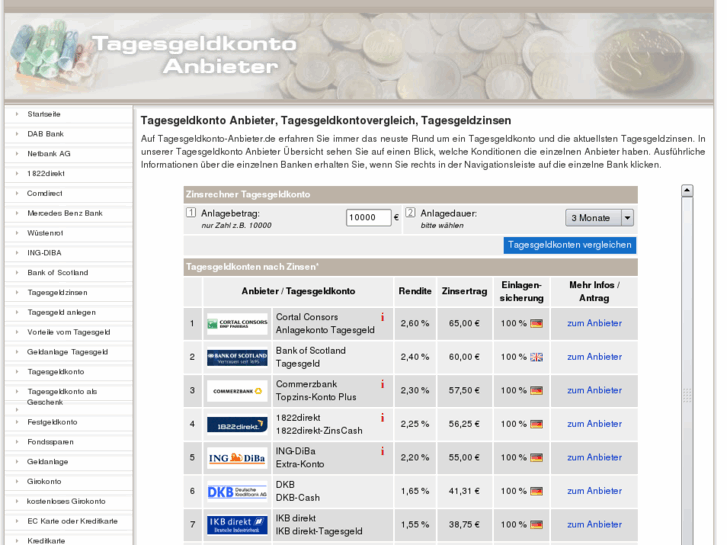The height and width of the screenshot is (545, 727).
Task: Open Vorteile vom Tagesgeld sidebar item
Action: 69,332
